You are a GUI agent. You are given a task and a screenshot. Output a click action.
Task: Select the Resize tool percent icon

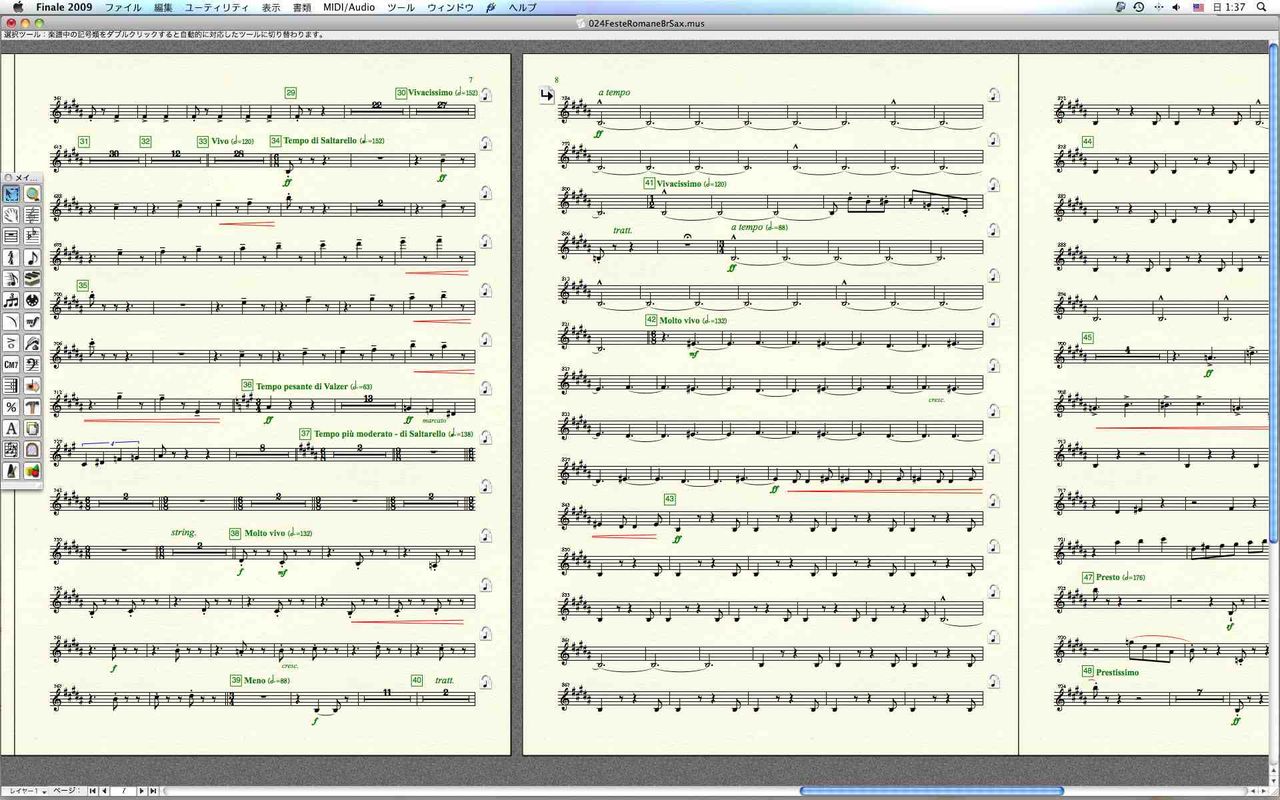click(12, 408)
